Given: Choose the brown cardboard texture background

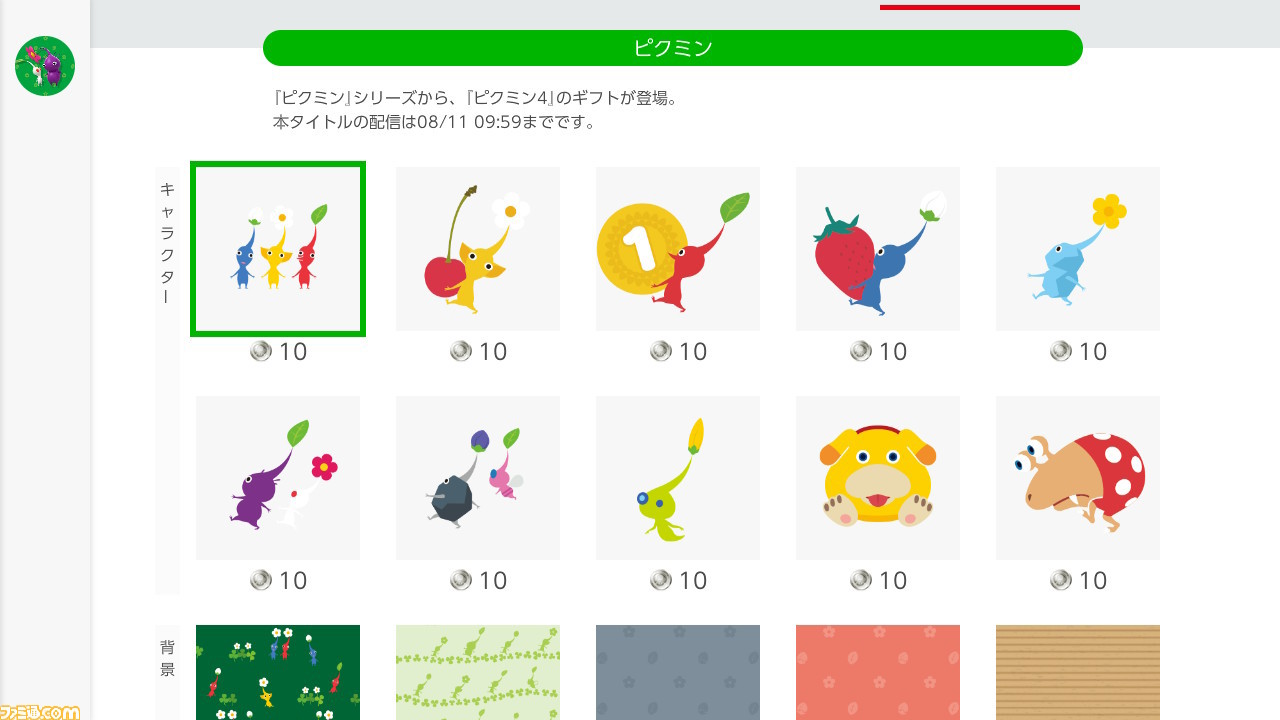Looking at the screenshot, I should pyautogui.click(x=1078, y=672).
